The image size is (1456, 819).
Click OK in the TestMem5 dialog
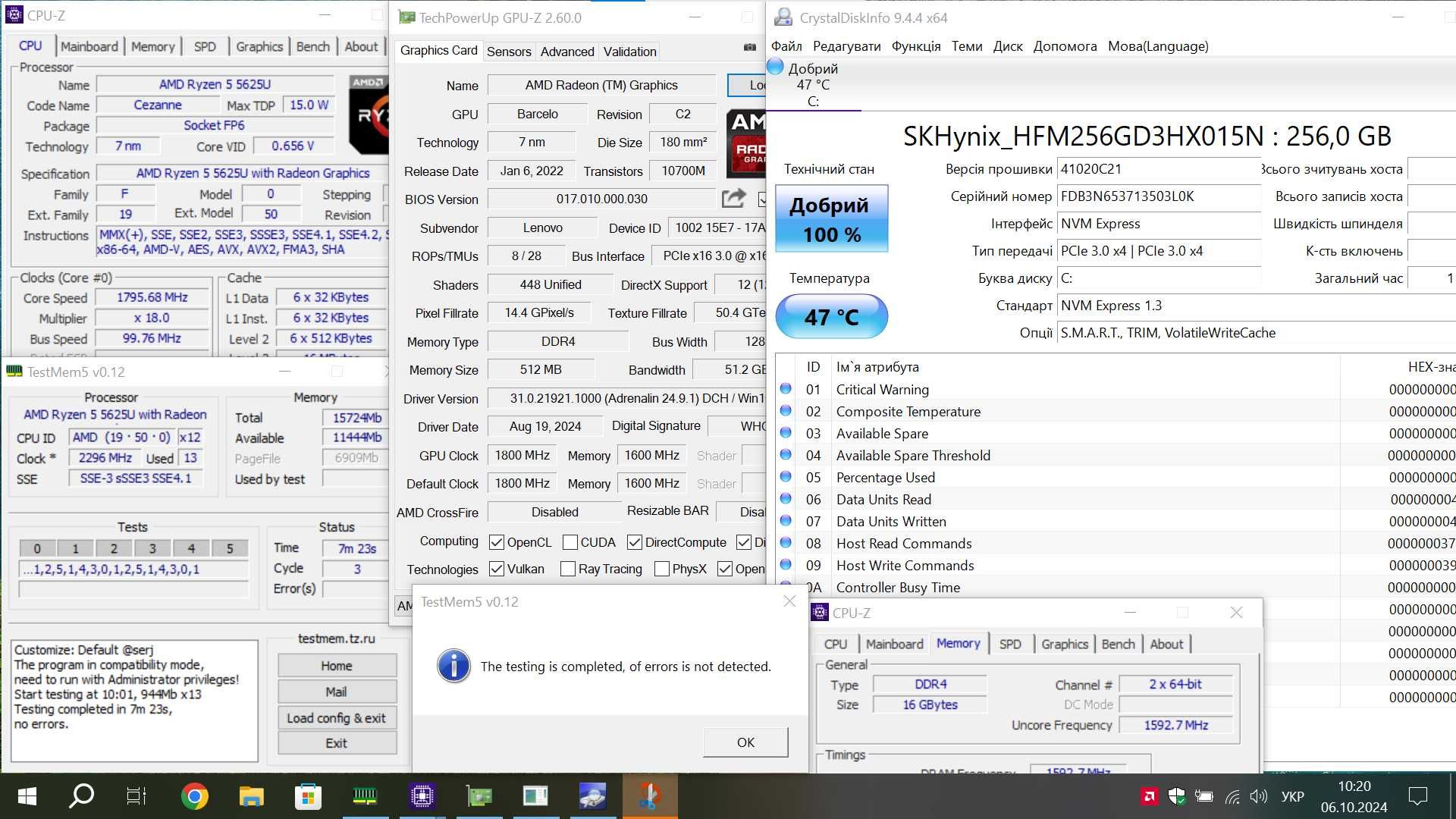click(745, 742)
